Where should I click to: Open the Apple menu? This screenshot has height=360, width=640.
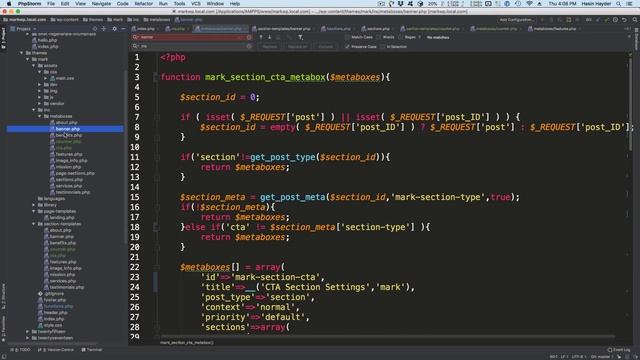coord(9,4)
